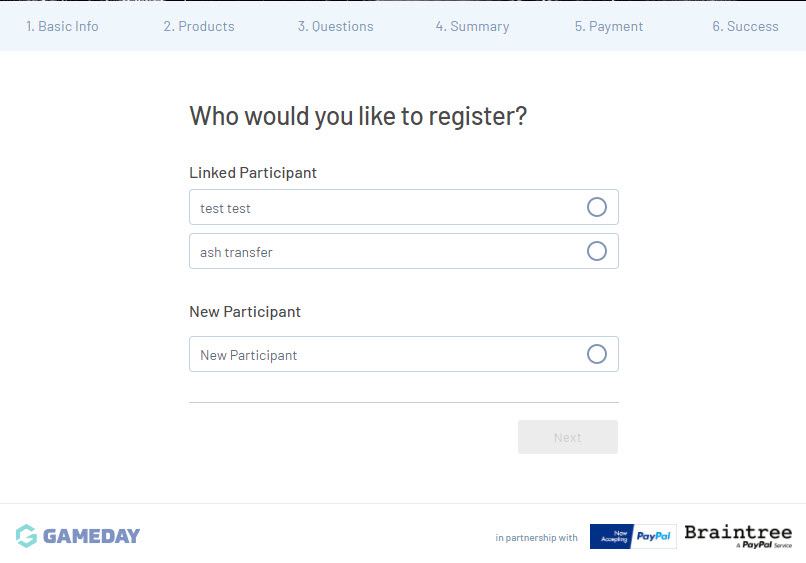Click the 6. Success step
806x563 pixels.
click(x=745, y=26)
